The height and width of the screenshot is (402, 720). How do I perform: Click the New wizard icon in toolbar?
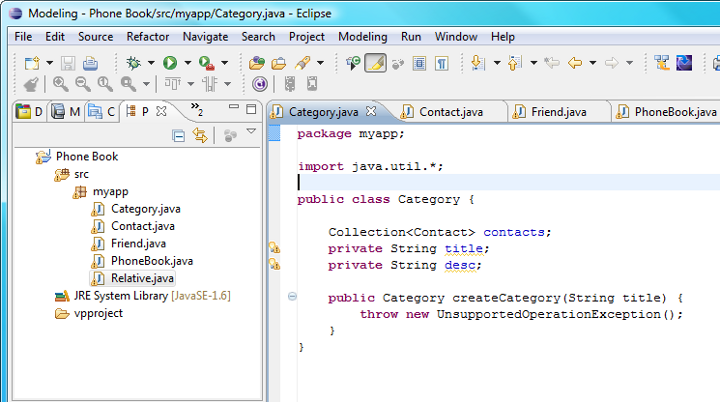(x=32, y=63)
